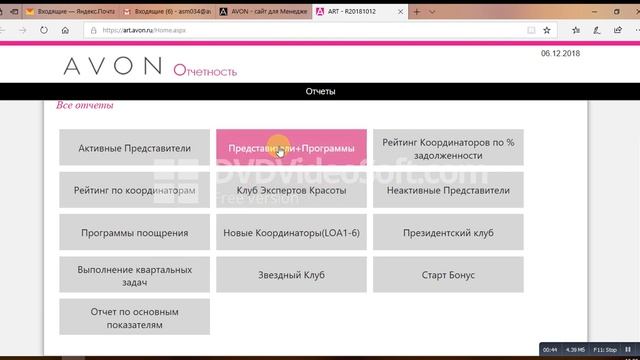
Task: Switch to the Gmail inbox tab
Action: click(x=168, y=11)
